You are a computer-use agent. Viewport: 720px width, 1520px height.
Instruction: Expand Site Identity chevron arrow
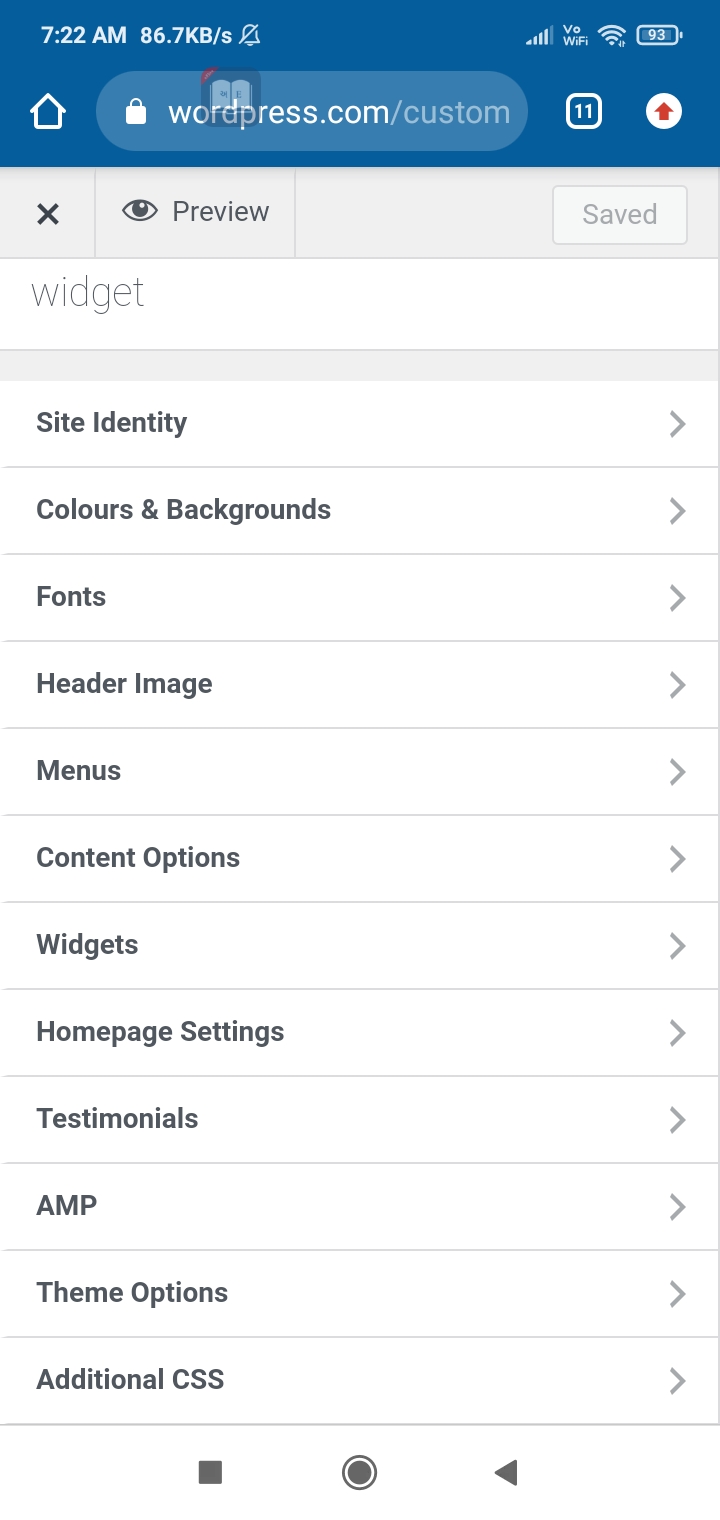pos(678,424)
